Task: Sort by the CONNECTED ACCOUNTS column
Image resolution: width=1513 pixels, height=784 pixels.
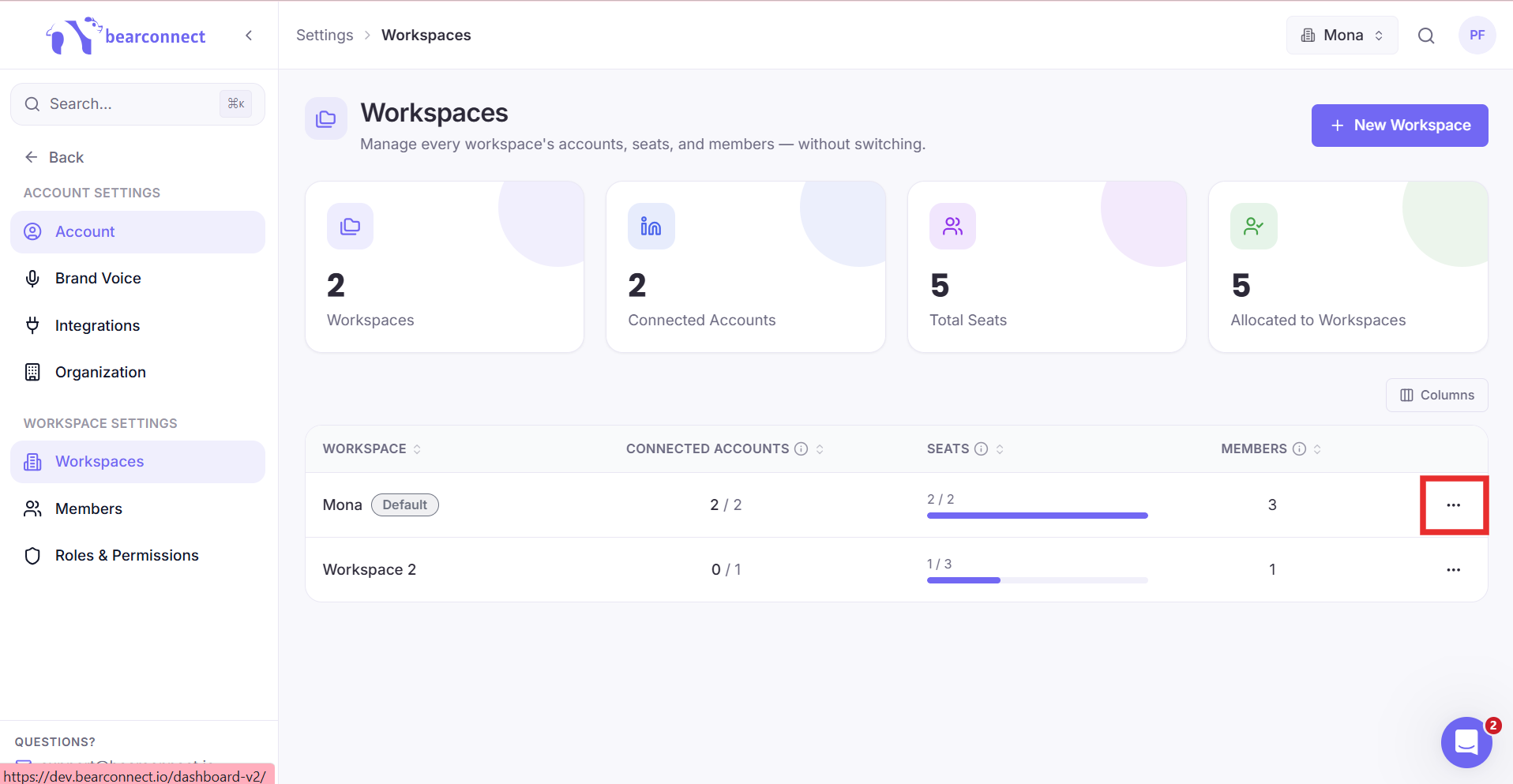Action: (x=820, y=449)
